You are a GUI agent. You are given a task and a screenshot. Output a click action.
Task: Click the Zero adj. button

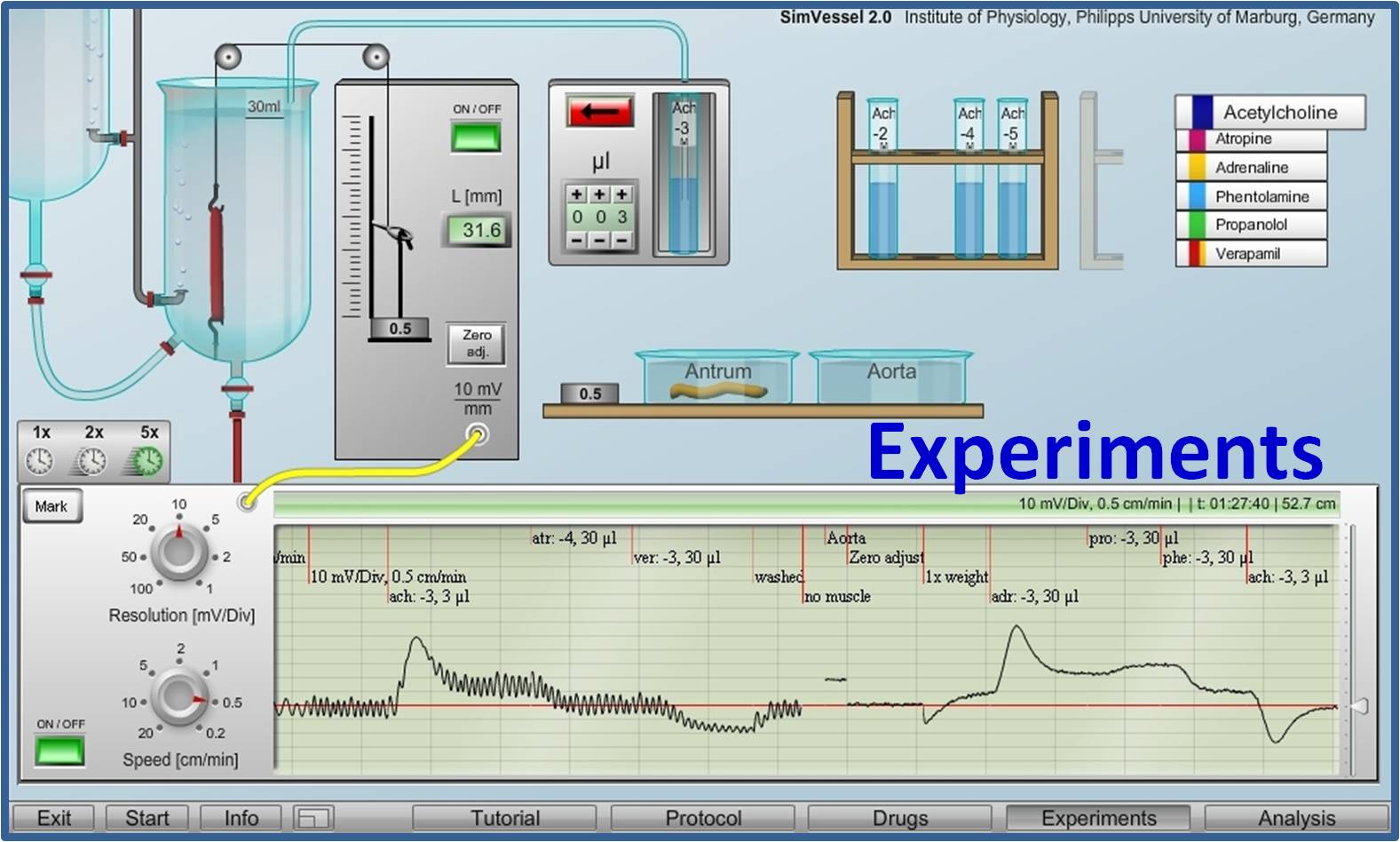point(477,344)
